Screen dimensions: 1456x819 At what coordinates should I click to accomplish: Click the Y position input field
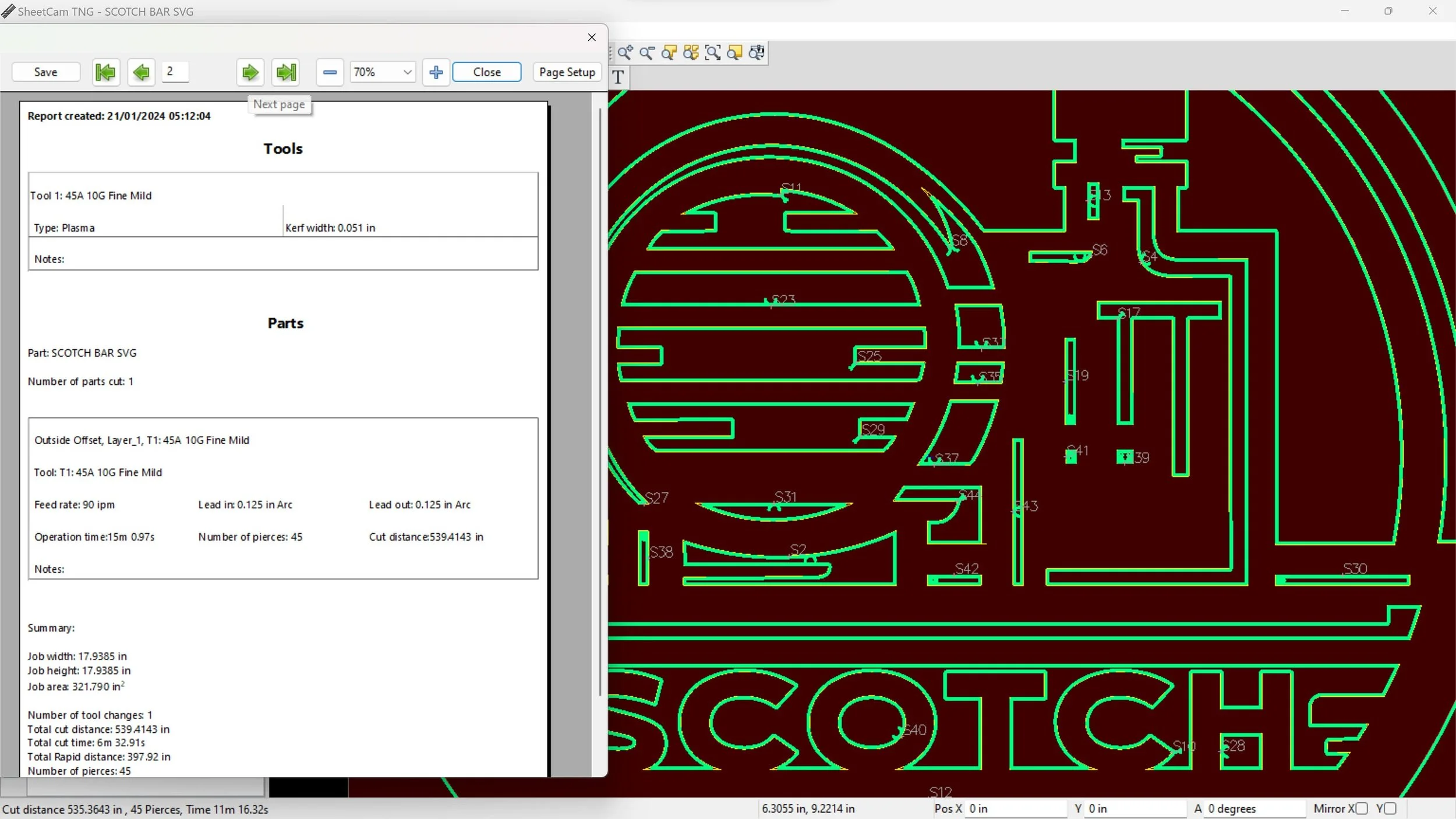click(x=1136, y=809)
